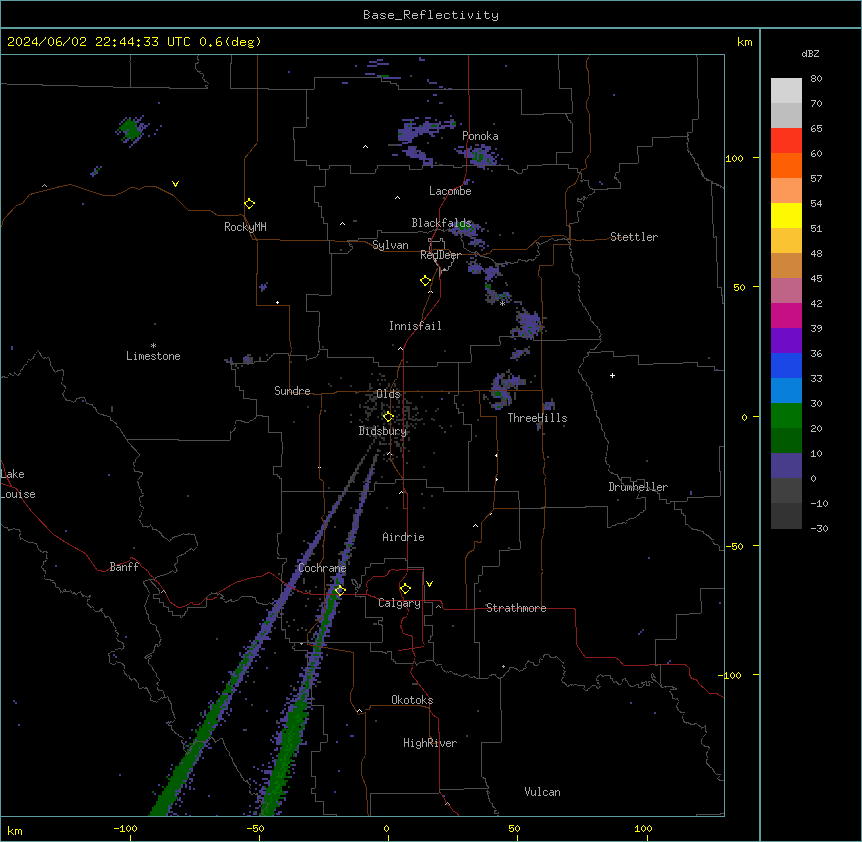This screenshot has width=862, height=842.
Task: Click the RedDeer city label
Action: pyautogui.click(x=440, y=255)
